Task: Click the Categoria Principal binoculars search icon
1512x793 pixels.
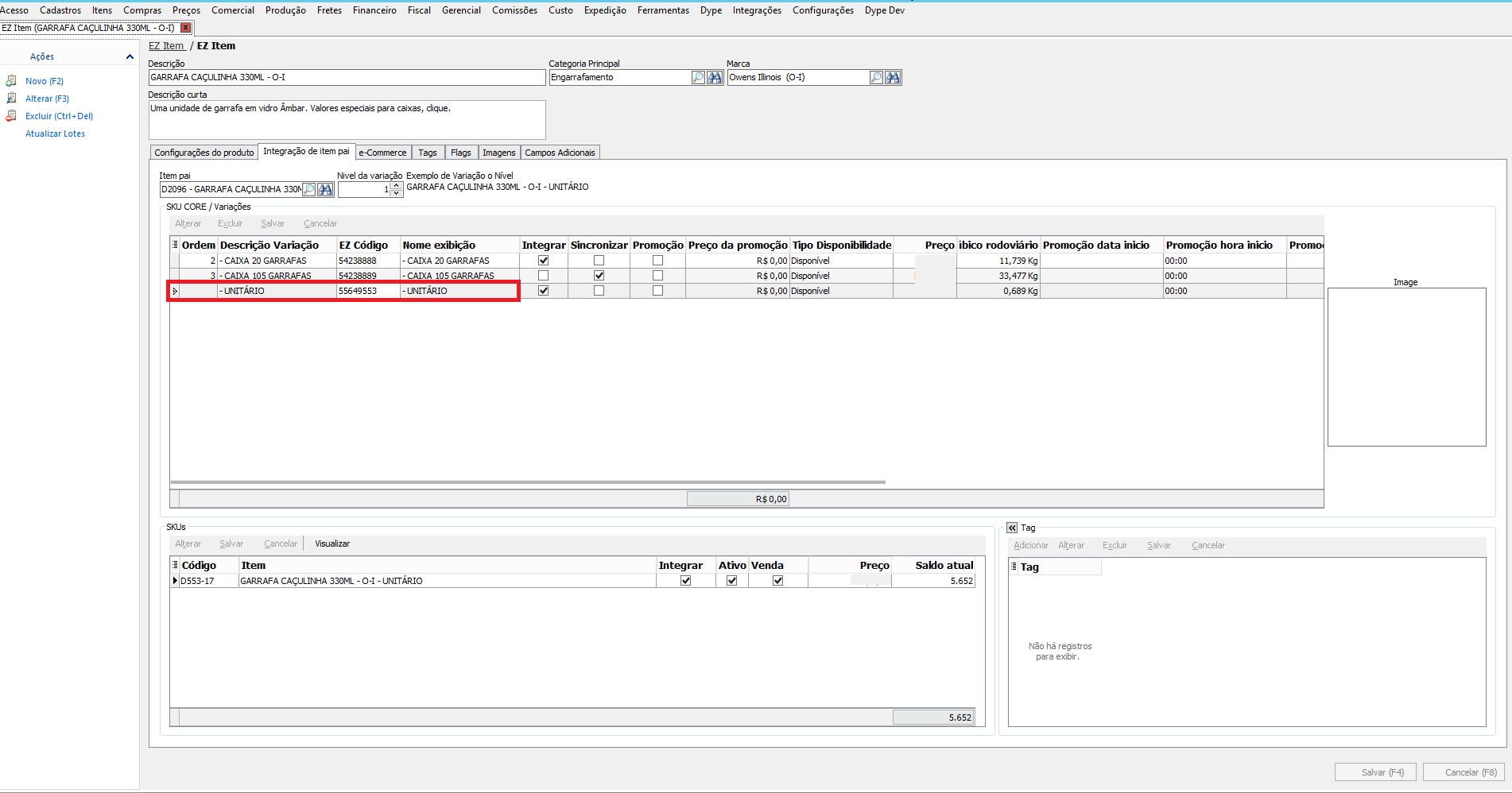Action: pos(715,78)
